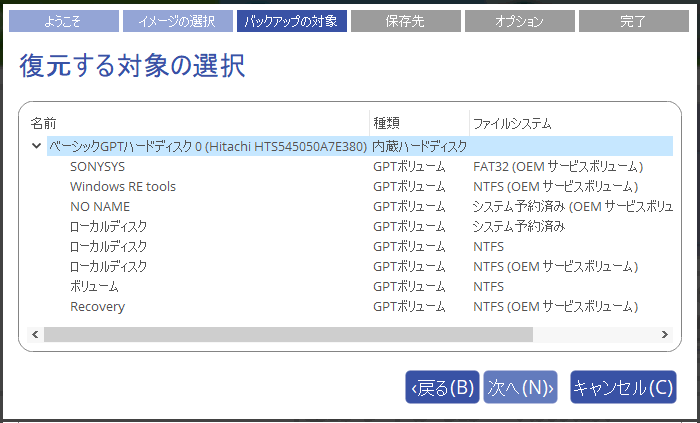Switch to the ようこそ step tab
Viewport: 700px width, 423px height.
point(62,21)
